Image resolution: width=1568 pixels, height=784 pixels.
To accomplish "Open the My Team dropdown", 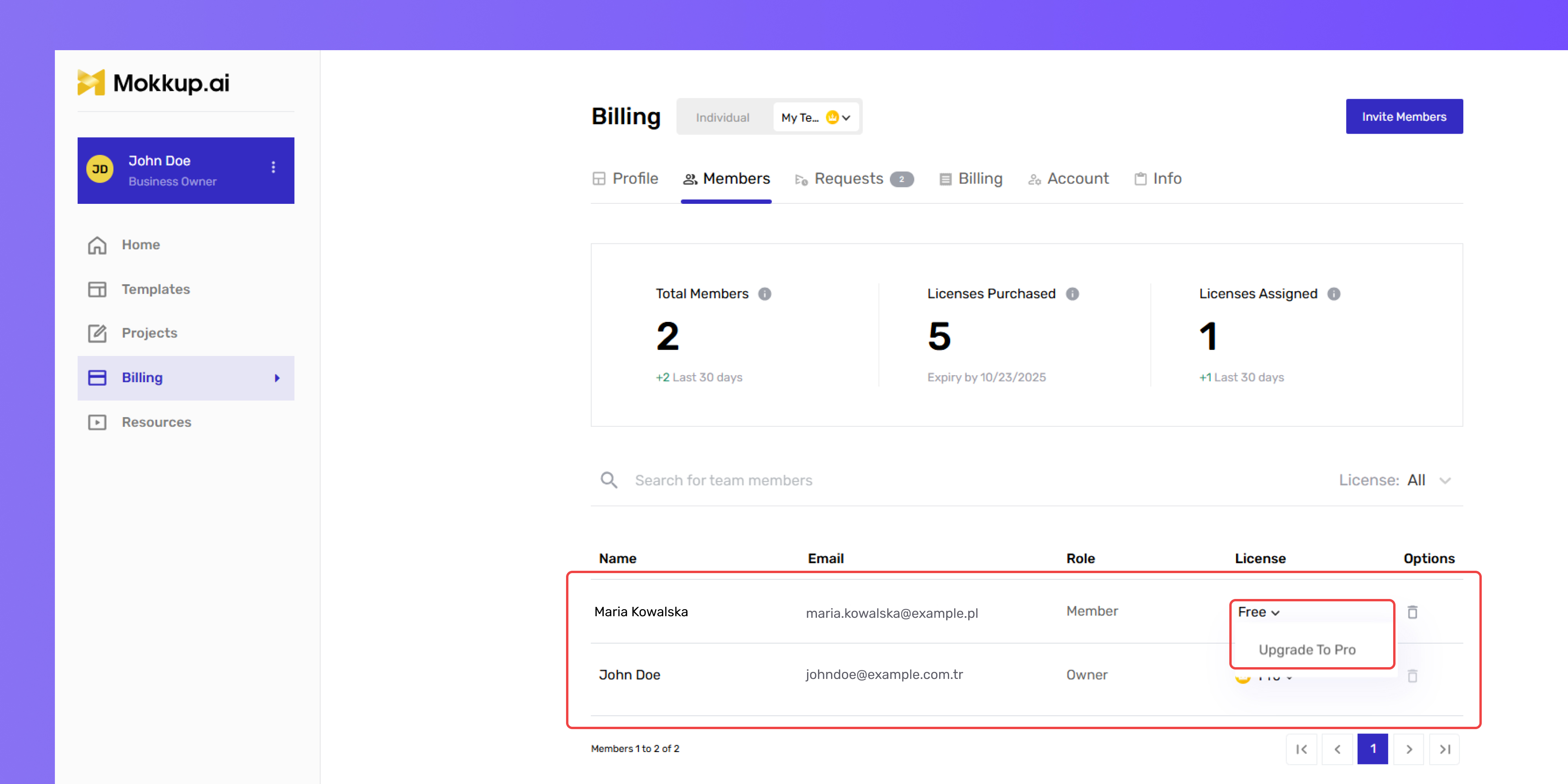I will click(x=816, y=117).
